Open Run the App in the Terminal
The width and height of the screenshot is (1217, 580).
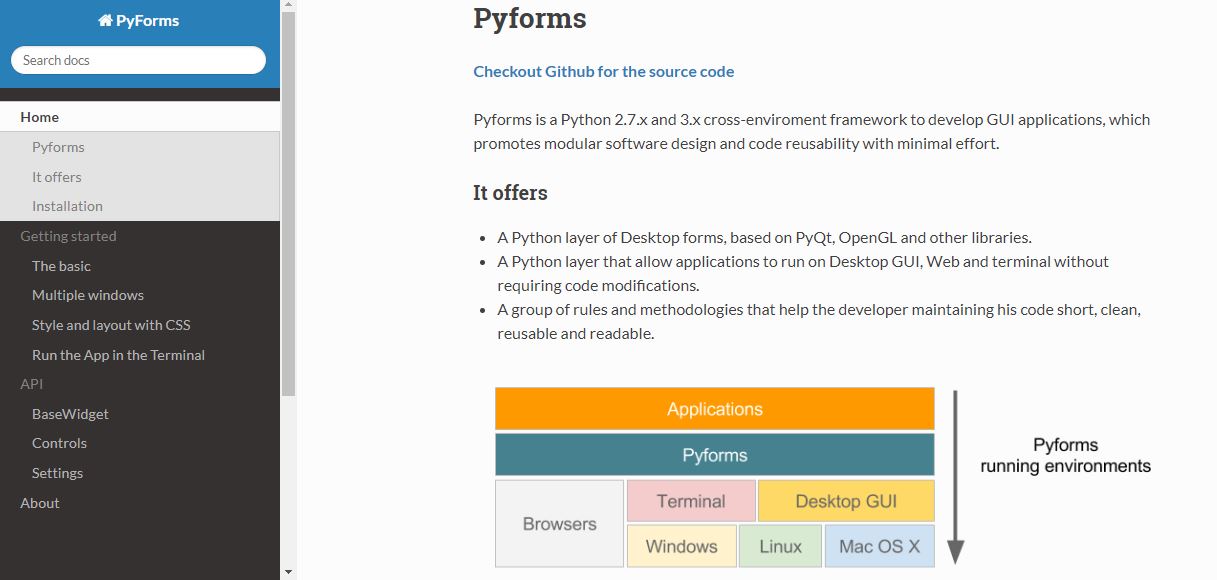[x=118, y=355]
